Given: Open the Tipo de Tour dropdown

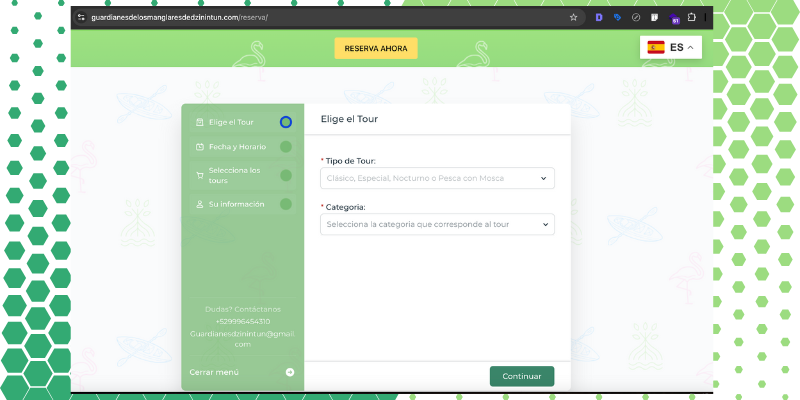Looking at the screenshot, I should click(437, 178).
